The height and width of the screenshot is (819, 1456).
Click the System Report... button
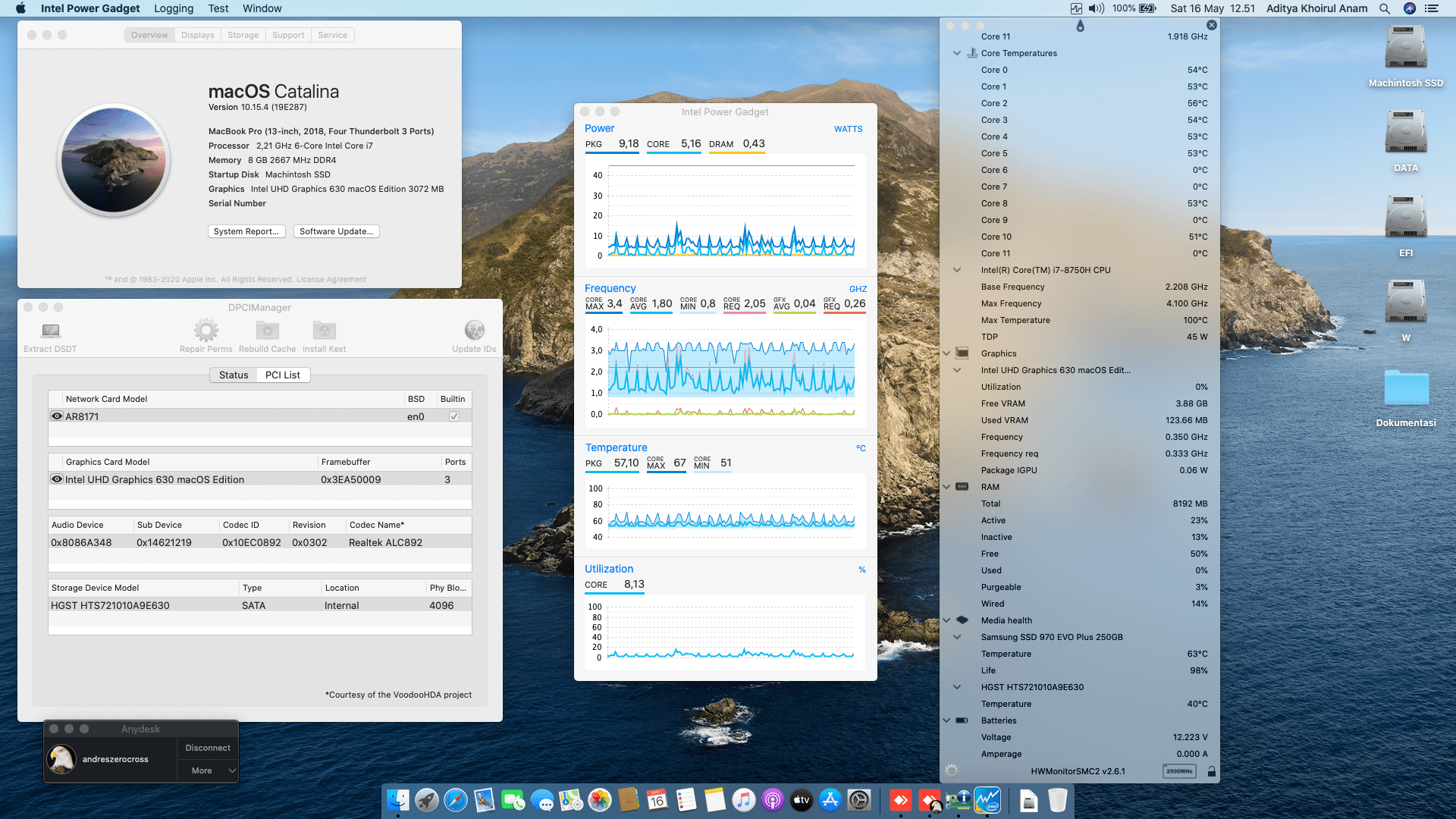[x=246, y=231]
